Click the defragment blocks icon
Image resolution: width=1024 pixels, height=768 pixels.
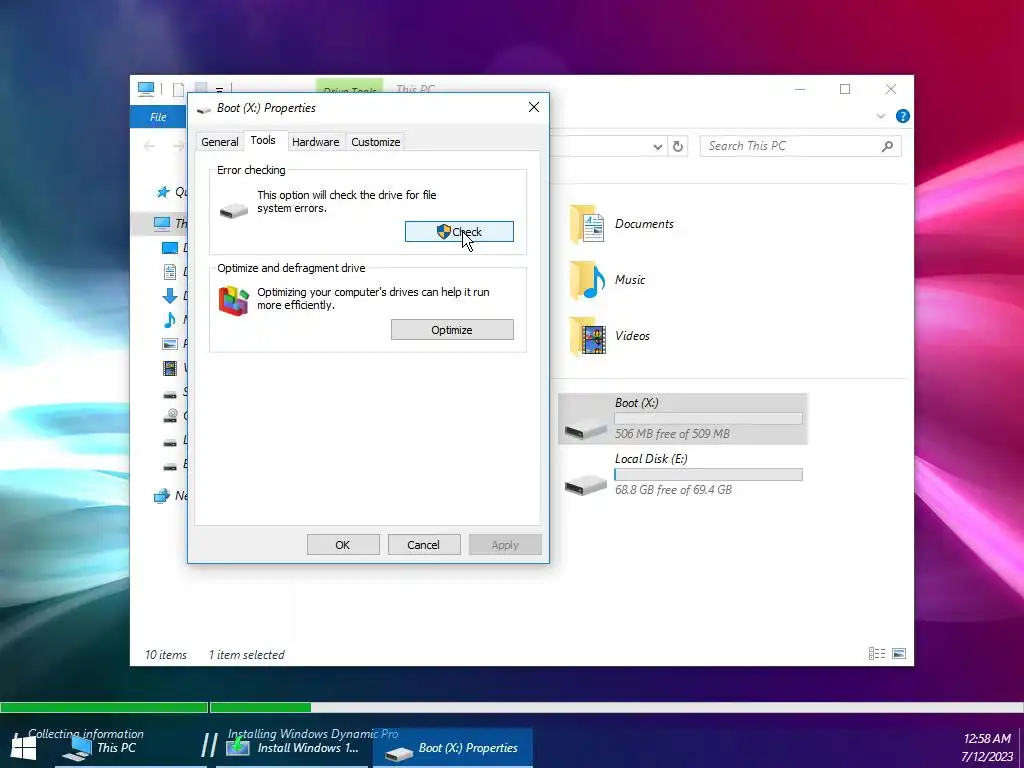coord(233,301)
